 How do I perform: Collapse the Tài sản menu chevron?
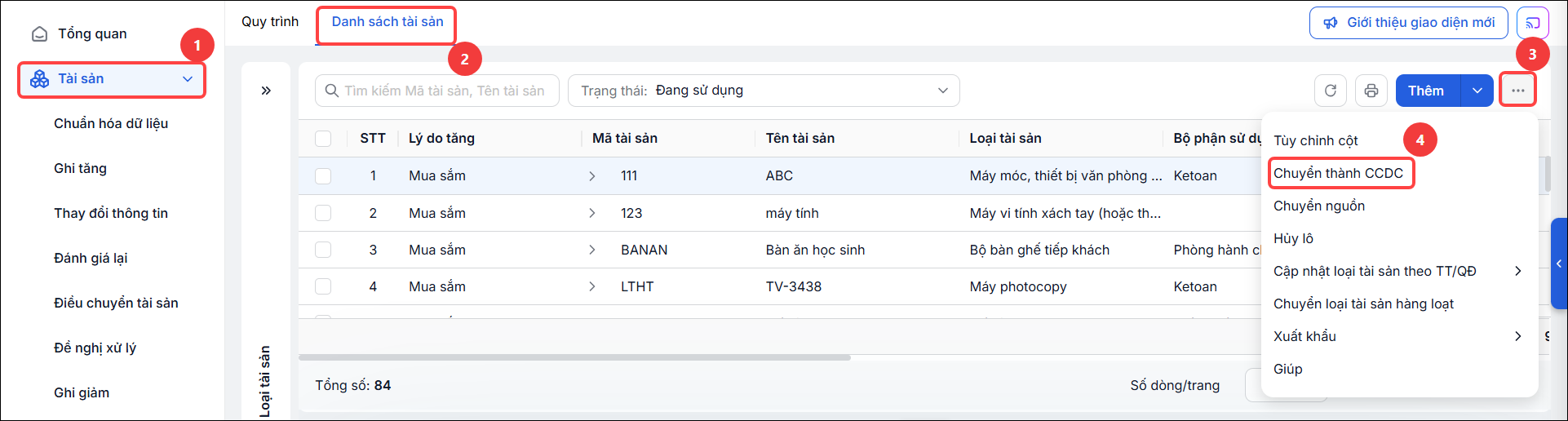pyautogui.click(x=188, y=79)
